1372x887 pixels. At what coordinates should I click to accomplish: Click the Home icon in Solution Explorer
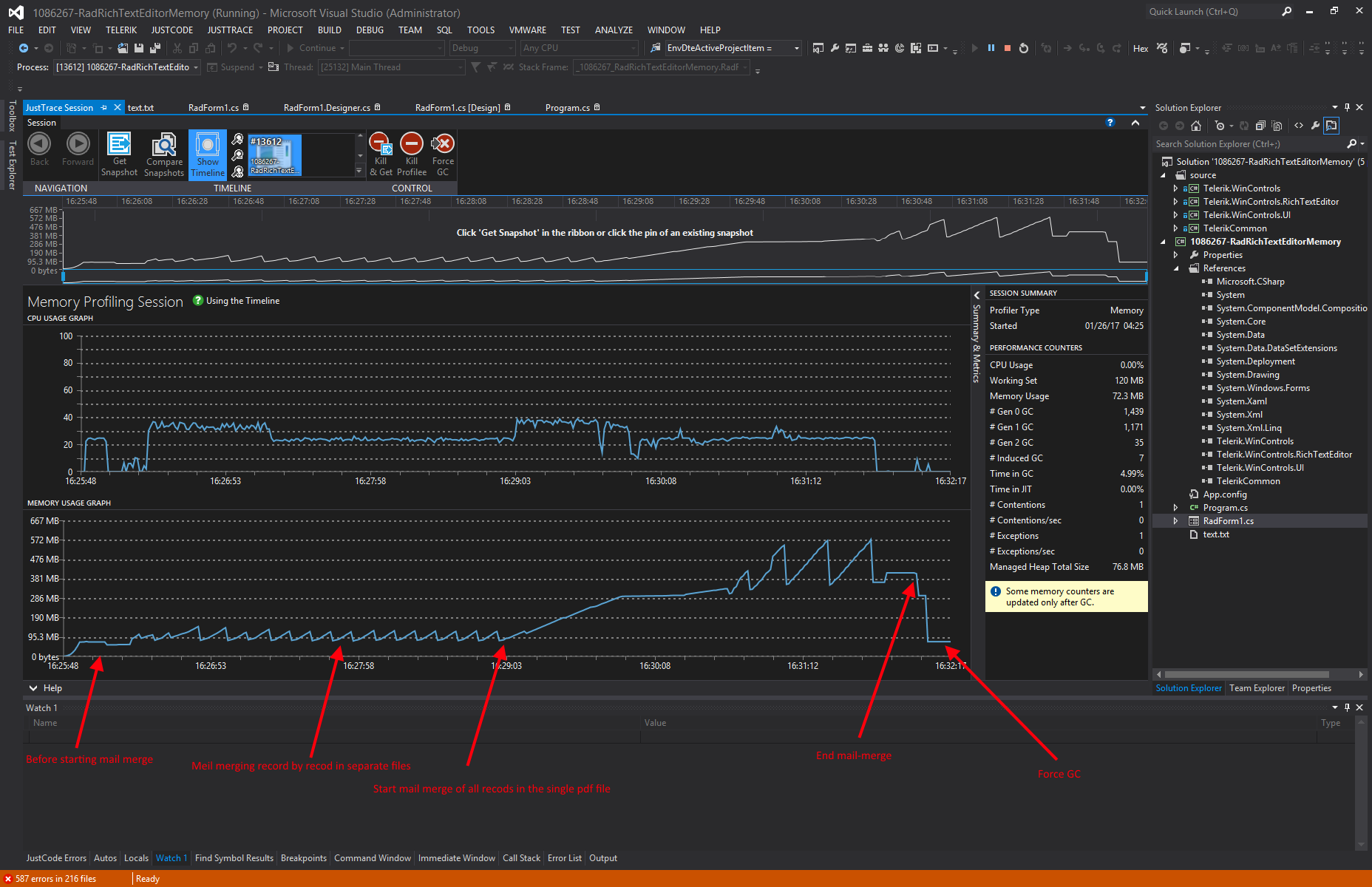coord(1196,126)
